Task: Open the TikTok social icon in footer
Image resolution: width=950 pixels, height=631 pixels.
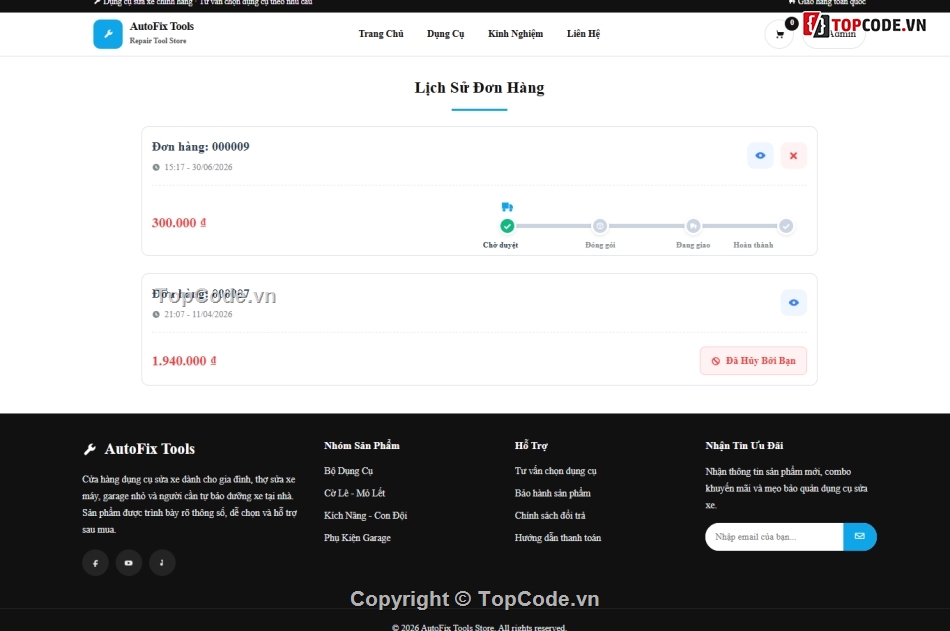Action: (x=162, y=563)
